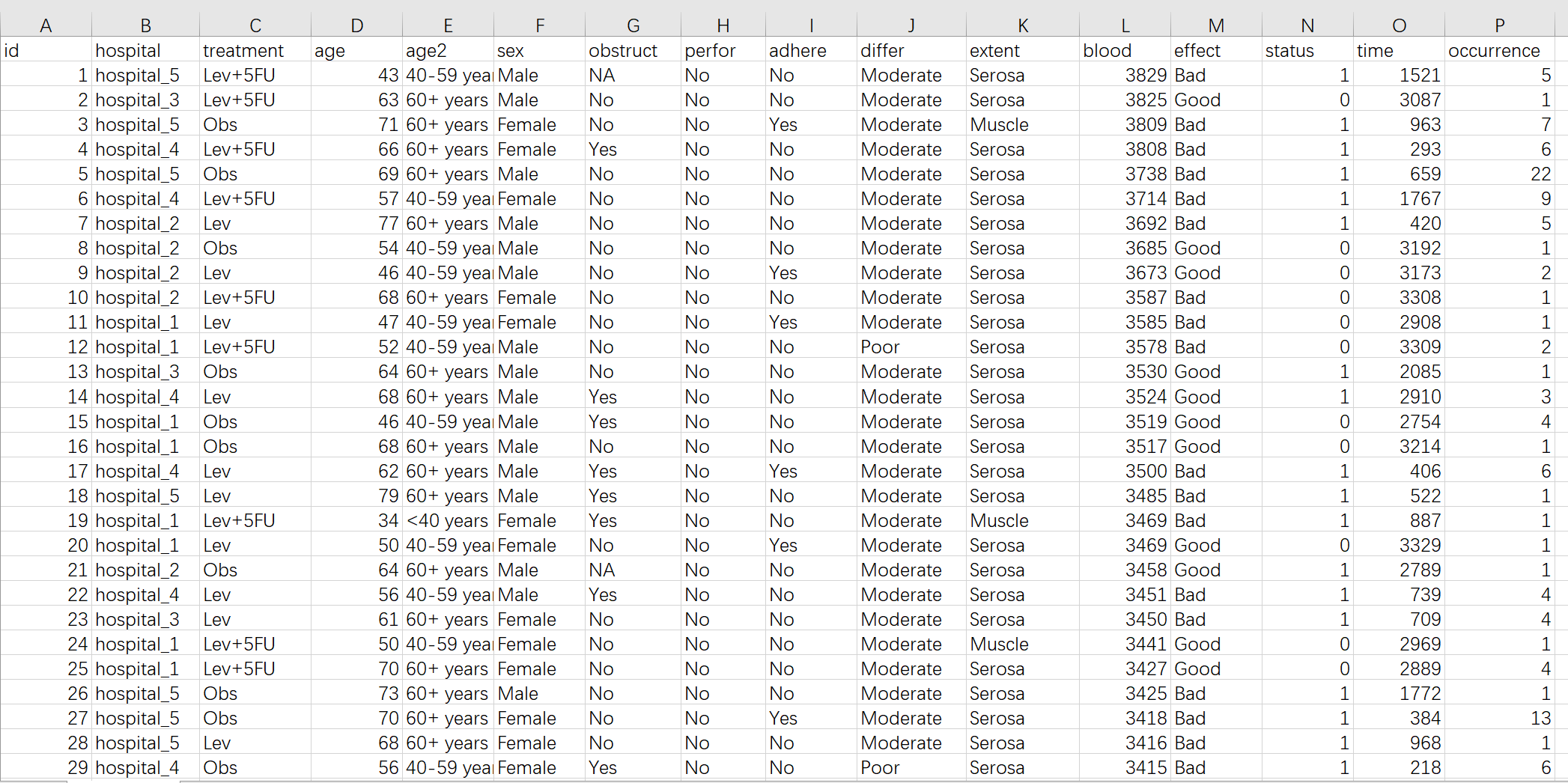Select column P header
This screenshot has height=783, width=1568.
(x=1499, y=25)
